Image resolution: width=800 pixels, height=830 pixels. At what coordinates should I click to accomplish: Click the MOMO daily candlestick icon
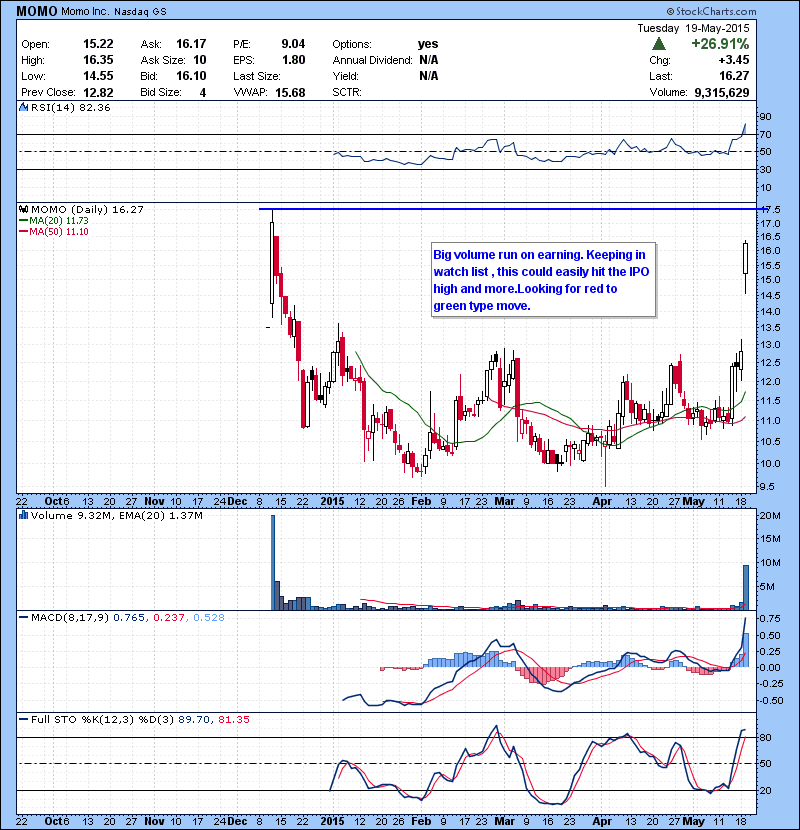point(23,210)
